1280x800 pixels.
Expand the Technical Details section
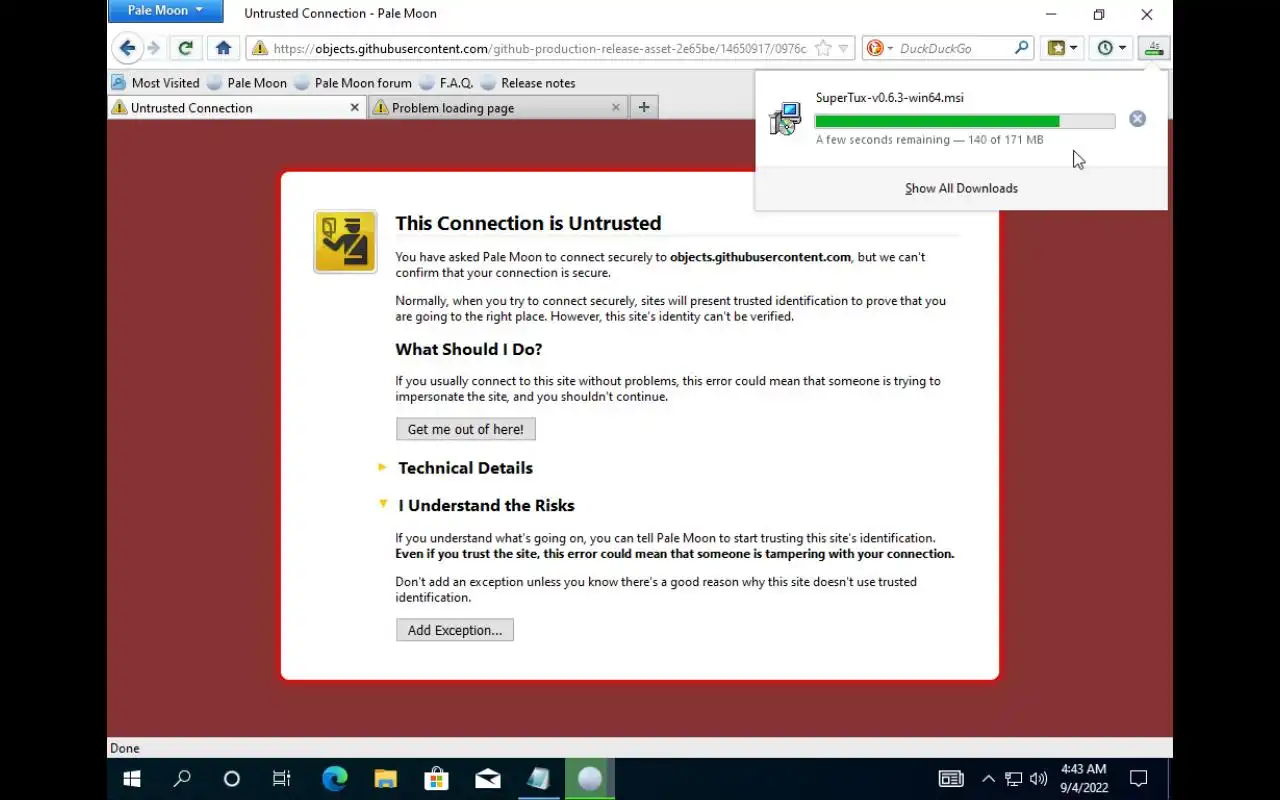coord(465,468)
